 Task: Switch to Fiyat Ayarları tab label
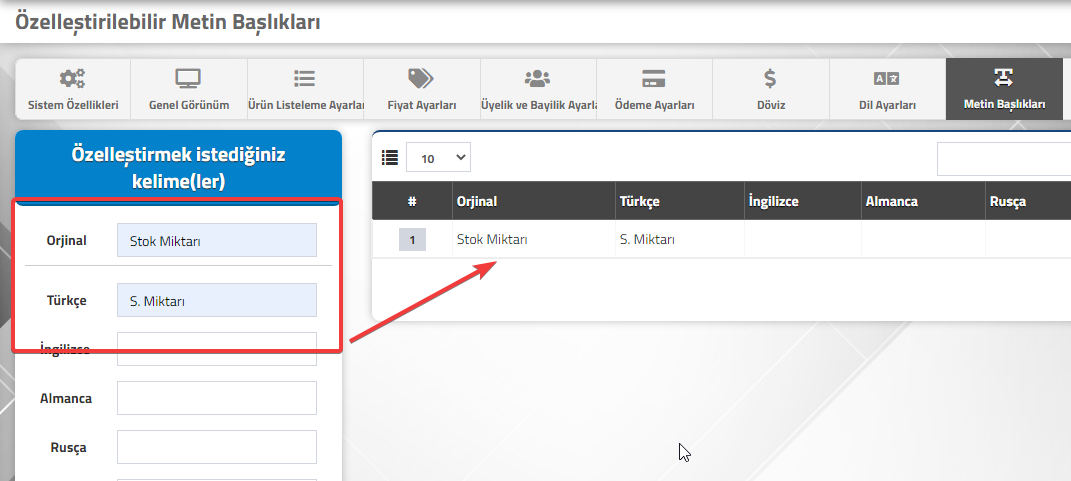[x=421, y=105]
